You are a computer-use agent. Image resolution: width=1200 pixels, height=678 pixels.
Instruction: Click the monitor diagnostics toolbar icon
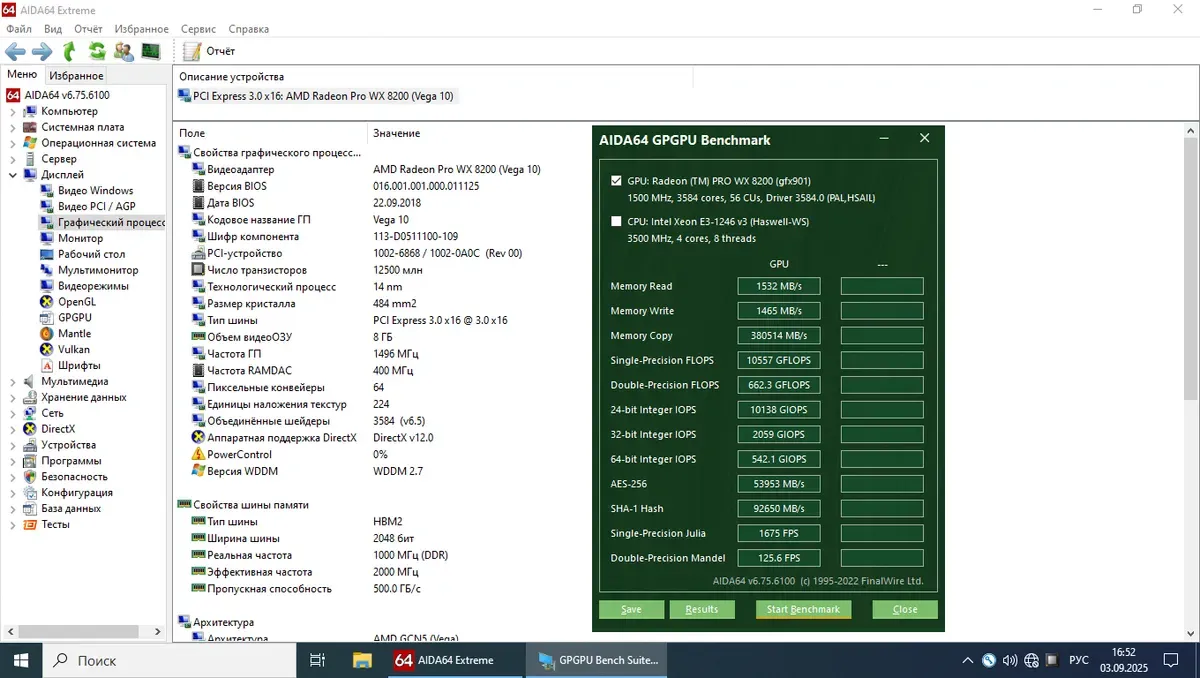tap(151, 51)
